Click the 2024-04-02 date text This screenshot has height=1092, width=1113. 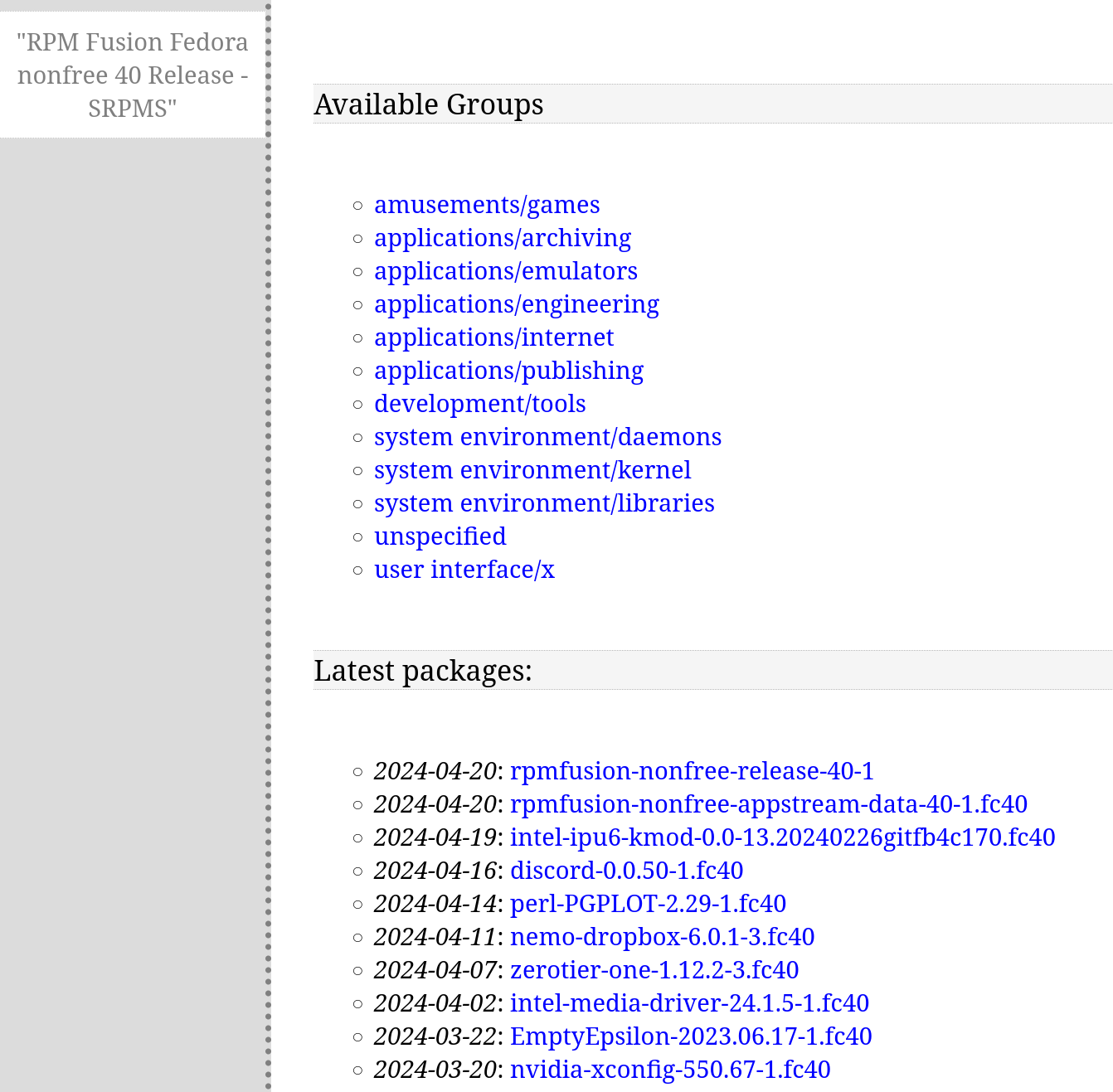click(x=435, y=1003)
